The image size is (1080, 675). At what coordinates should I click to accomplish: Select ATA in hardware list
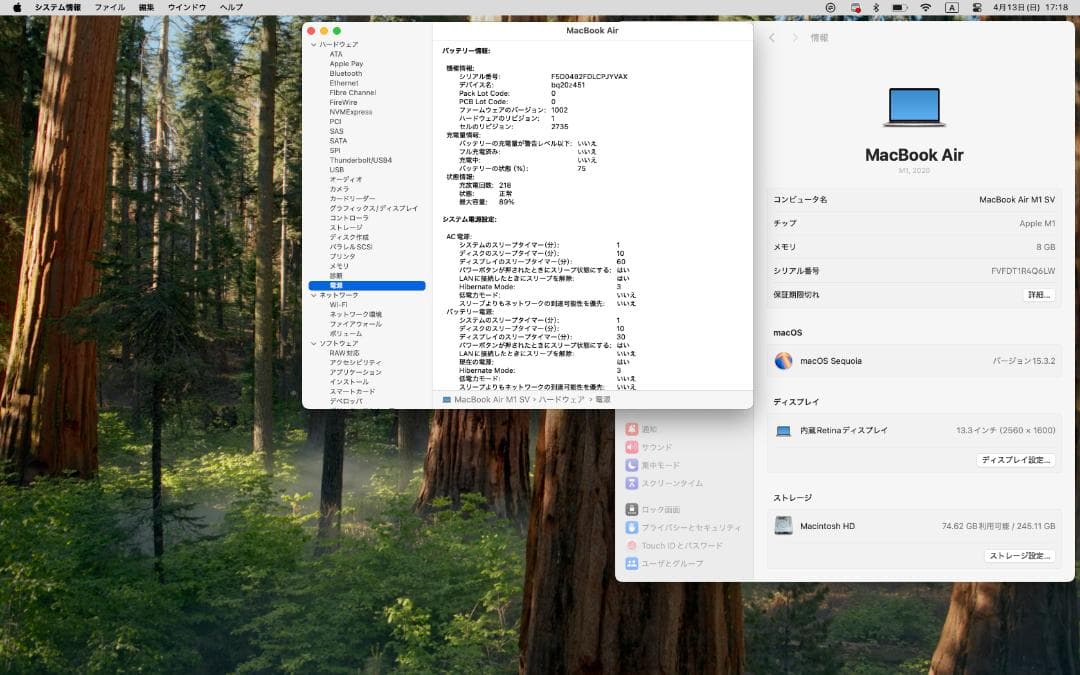pos(336,54)
